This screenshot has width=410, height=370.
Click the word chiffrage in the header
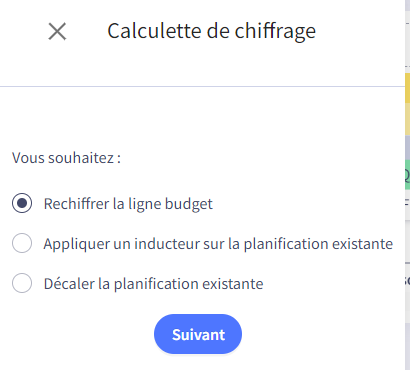tap(275, 32)
